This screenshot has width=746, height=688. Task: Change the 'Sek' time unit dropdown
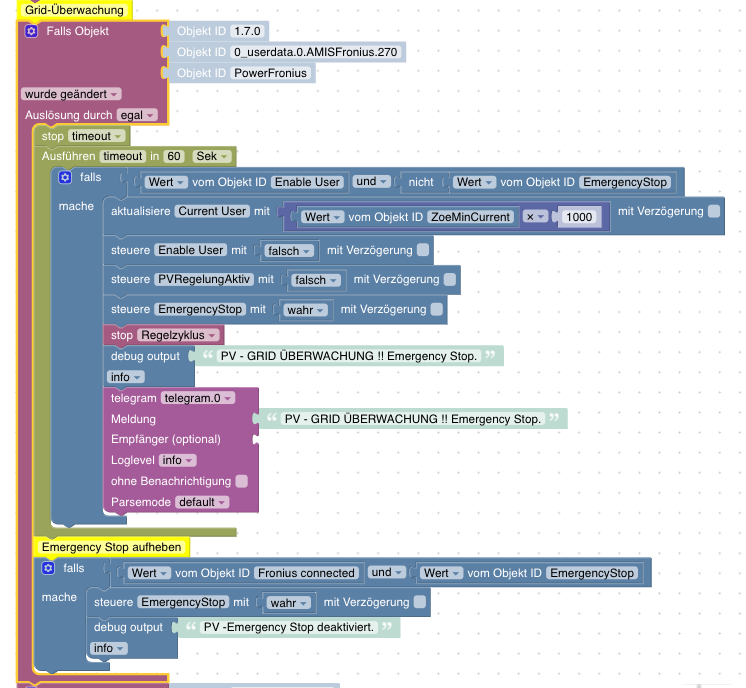click(212, 156)
